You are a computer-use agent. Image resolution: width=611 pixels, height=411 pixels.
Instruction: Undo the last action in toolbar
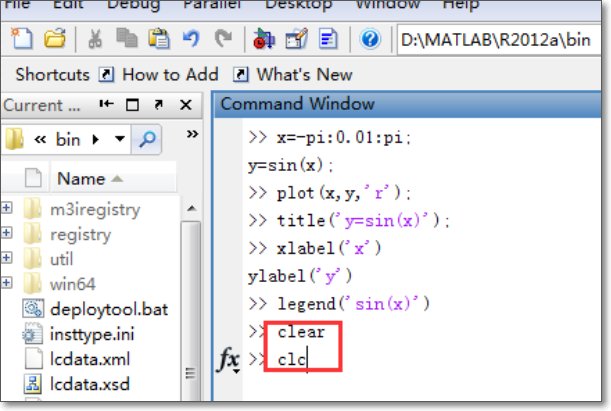click(191, 40)
